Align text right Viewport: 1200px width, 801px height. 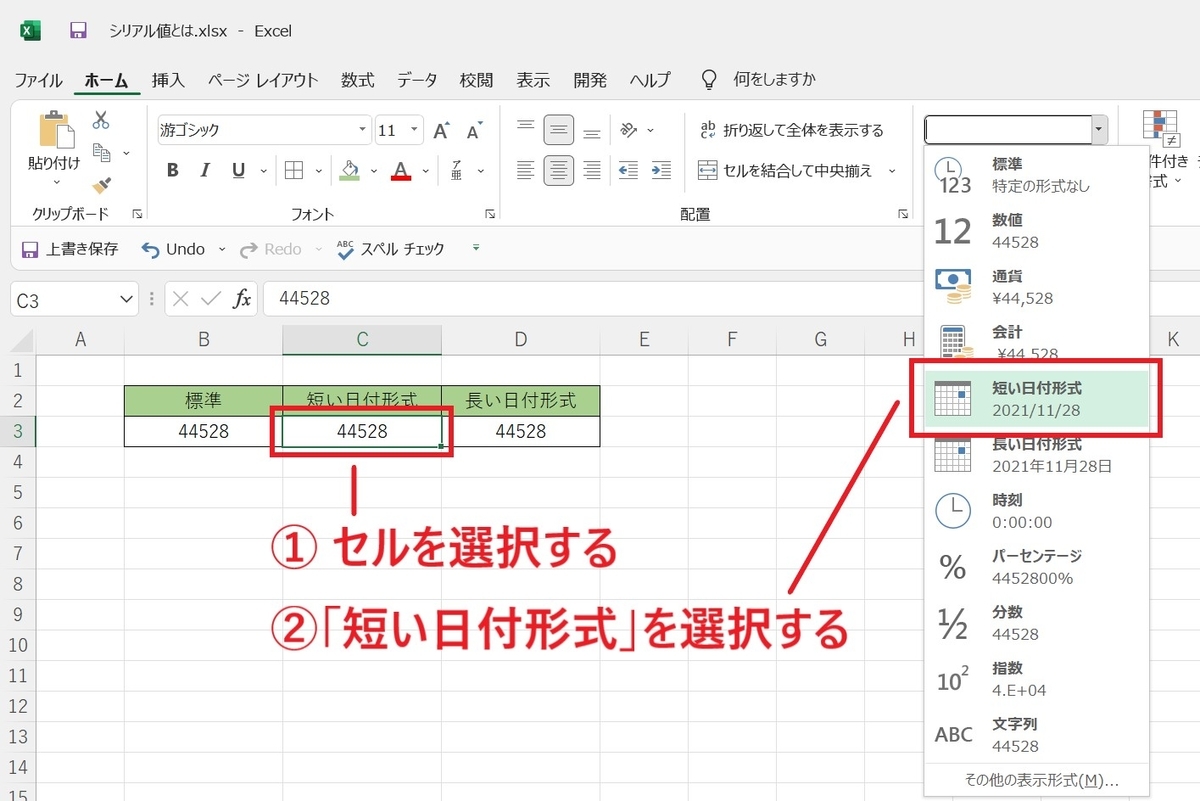(592, 170)
